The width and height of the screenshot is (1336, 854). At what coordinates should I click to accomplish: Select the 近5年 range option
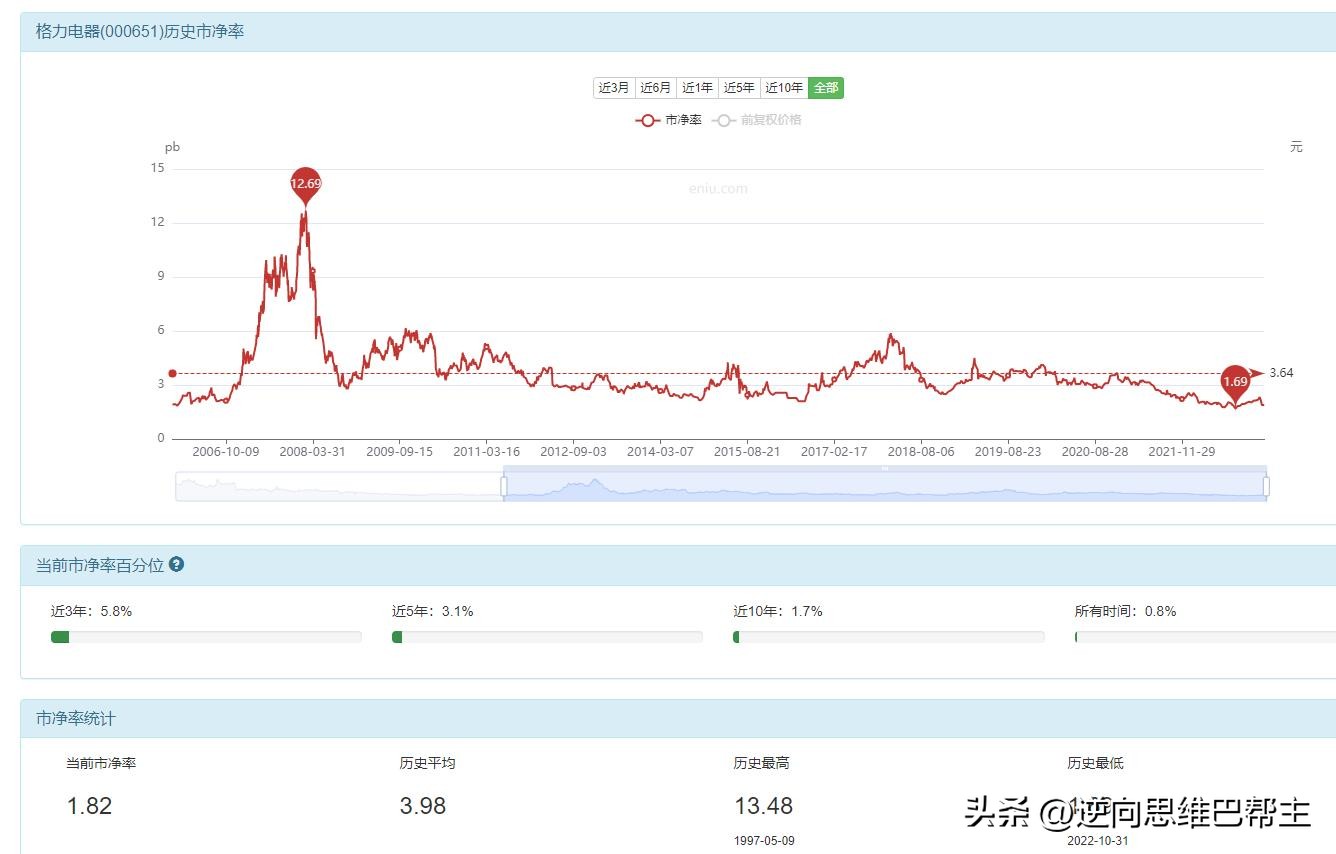pos(739,88)
